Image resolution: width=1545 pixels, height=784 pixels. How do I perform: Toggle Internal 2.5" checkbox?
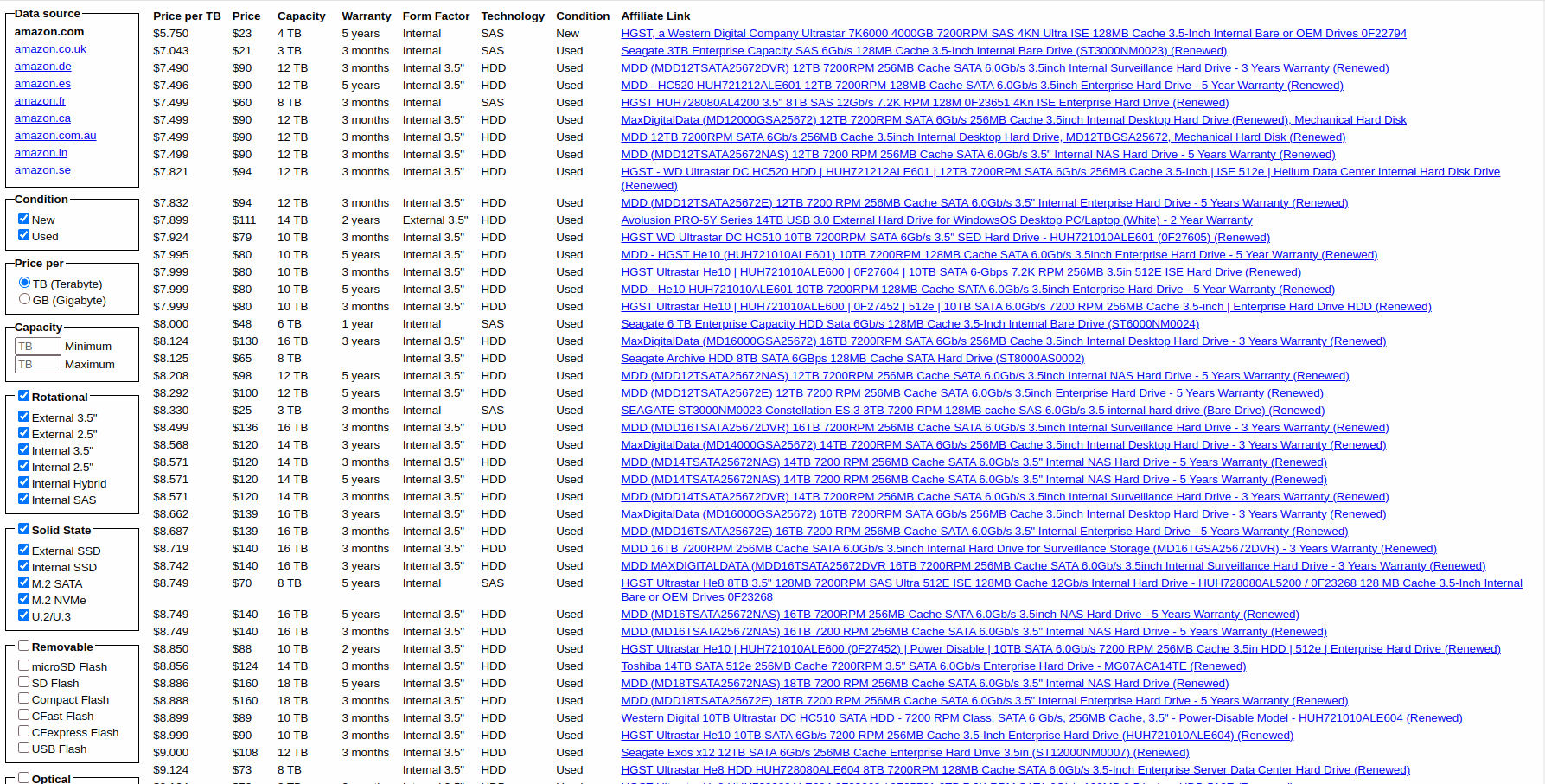pyautogui.click(x=24, y=466)
